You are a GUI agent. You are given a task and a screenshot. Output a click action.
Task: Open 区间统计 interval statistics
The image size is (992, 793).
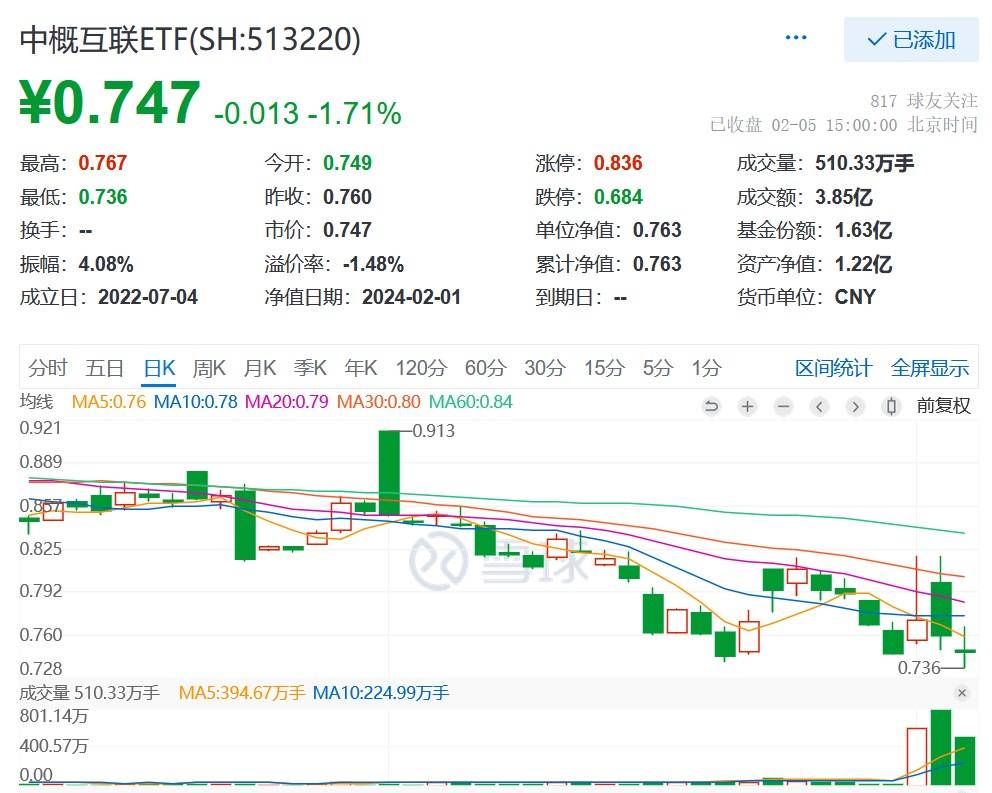pos(835,368)
